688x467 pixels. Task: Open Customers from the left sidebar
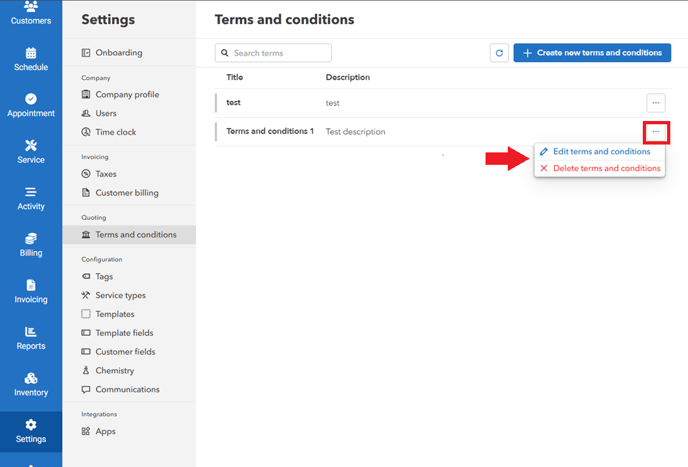tap(30, 12)
